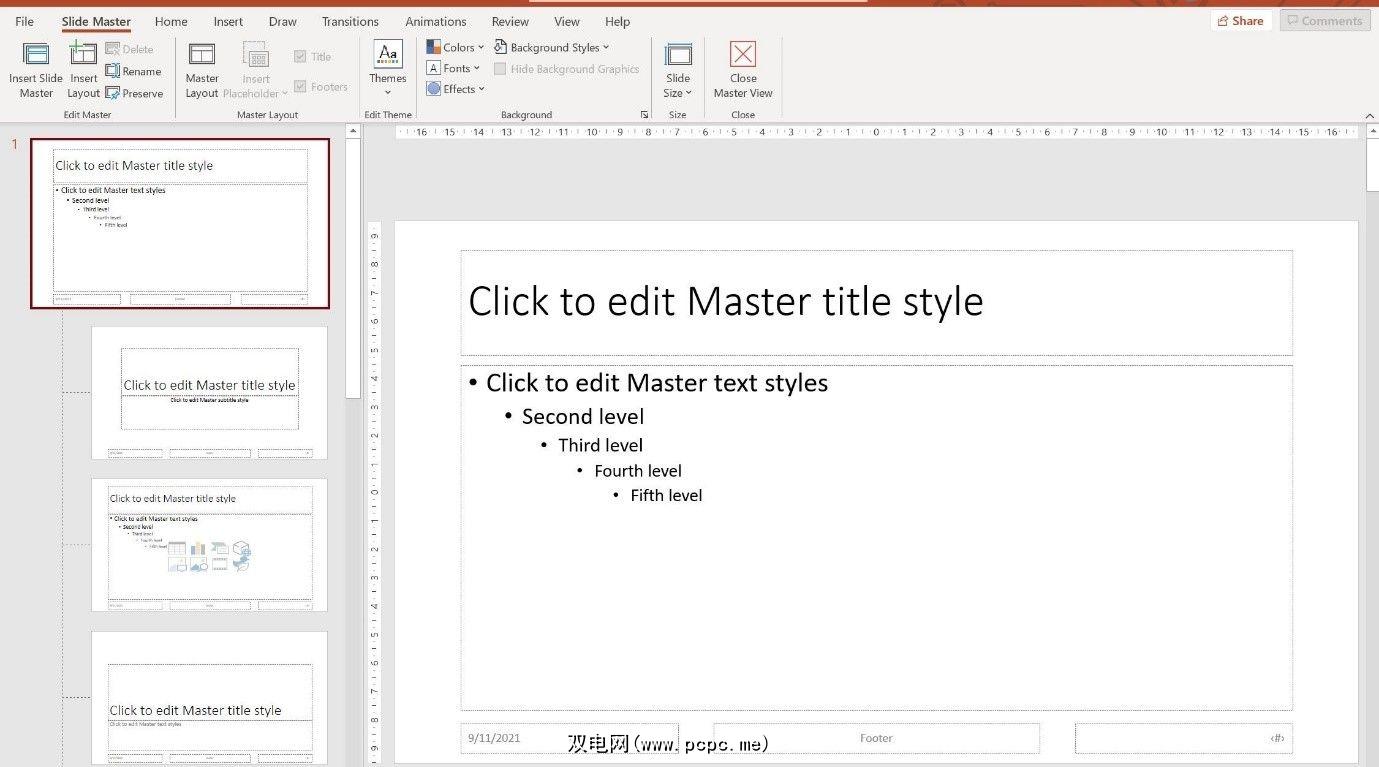Toggle the Footers checkbox
Viewport: 1379px width, 767px height.
[x=300, y=87]
